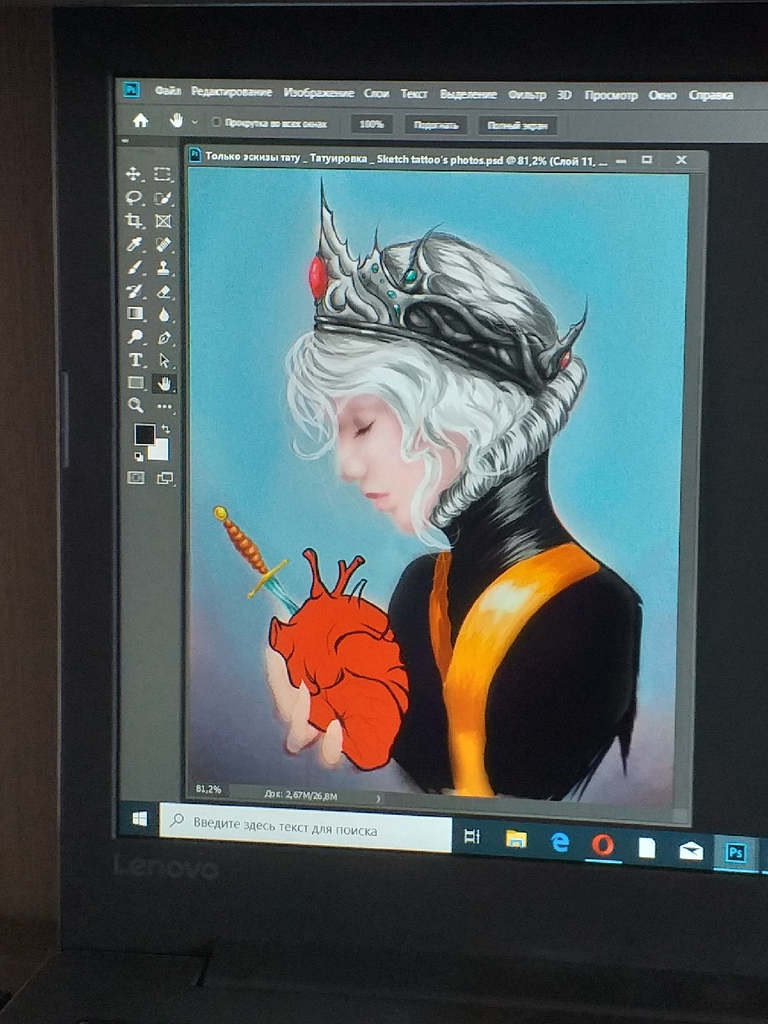
Task: Click the 'Введите здесь текст для поиска' search box
Action: (305, 827)
